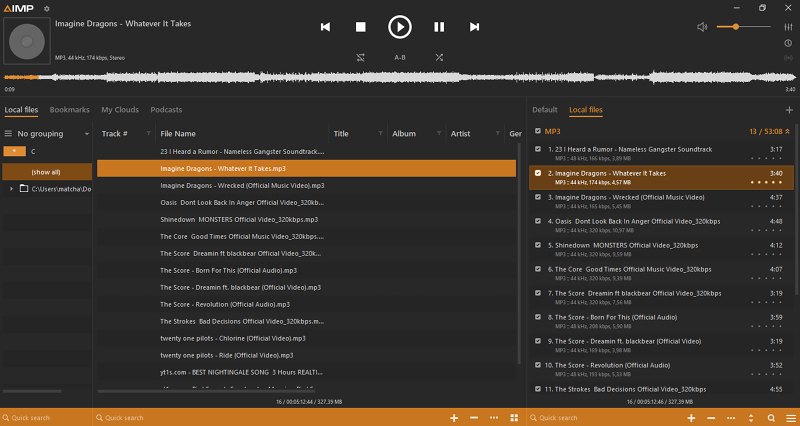Open the internet radio capture icon
Screen dimensions: 800x426
coord(788,58)
